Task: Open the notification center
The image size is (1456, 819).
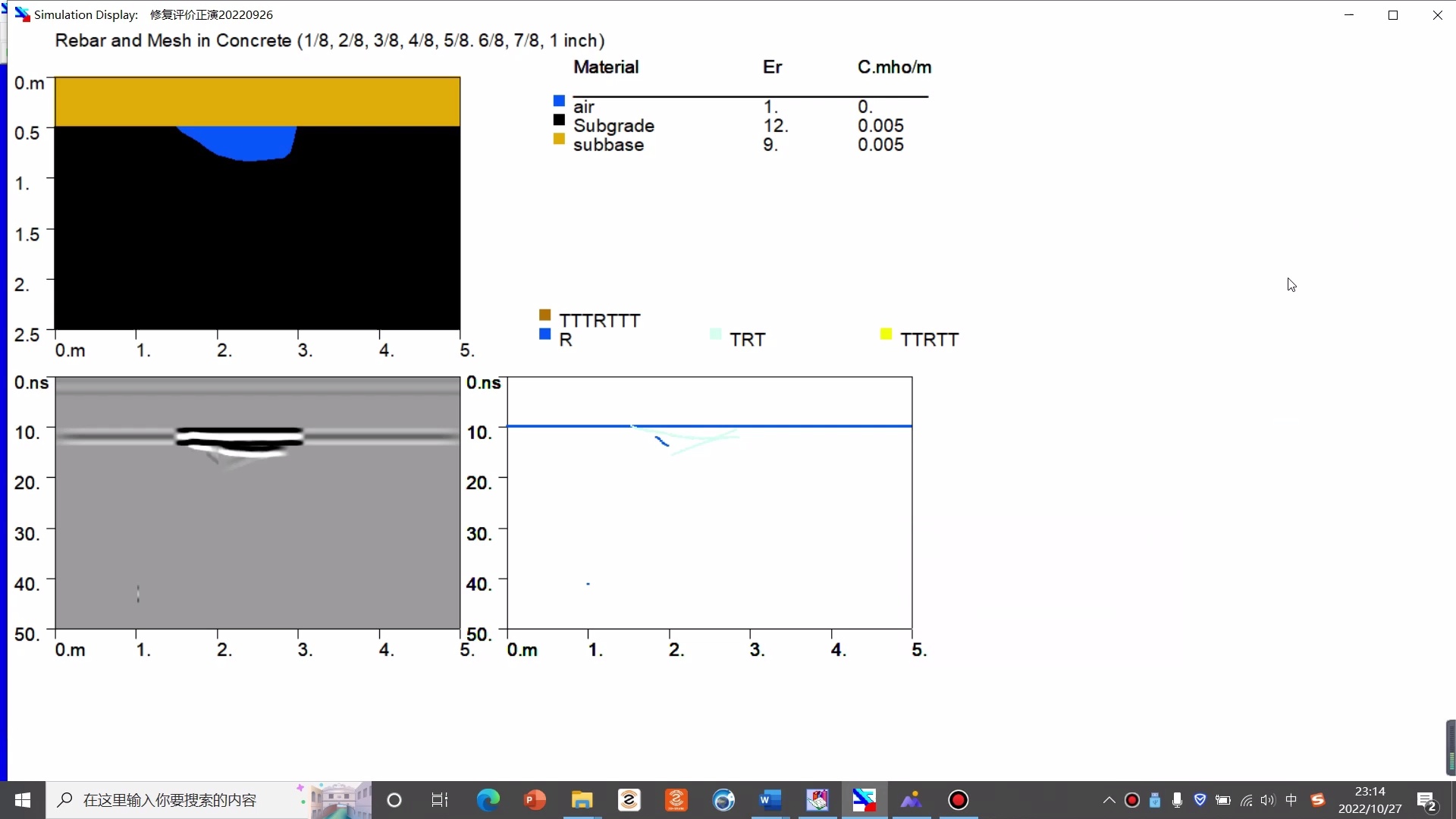Action: pyautogui.click(x=1427, y=801)
